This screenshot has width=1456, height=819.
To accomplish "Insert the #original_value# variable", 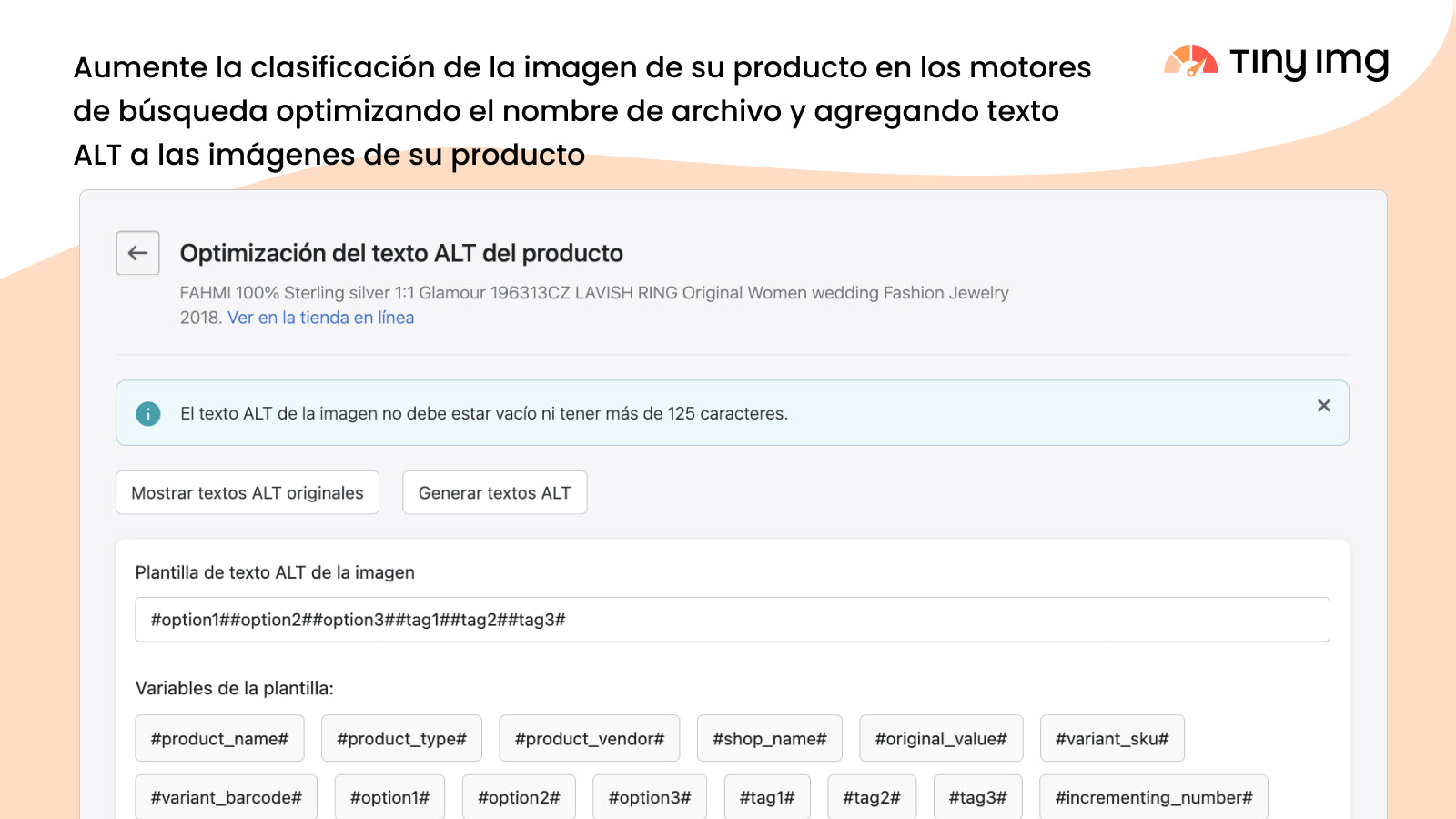I will 941,738.
